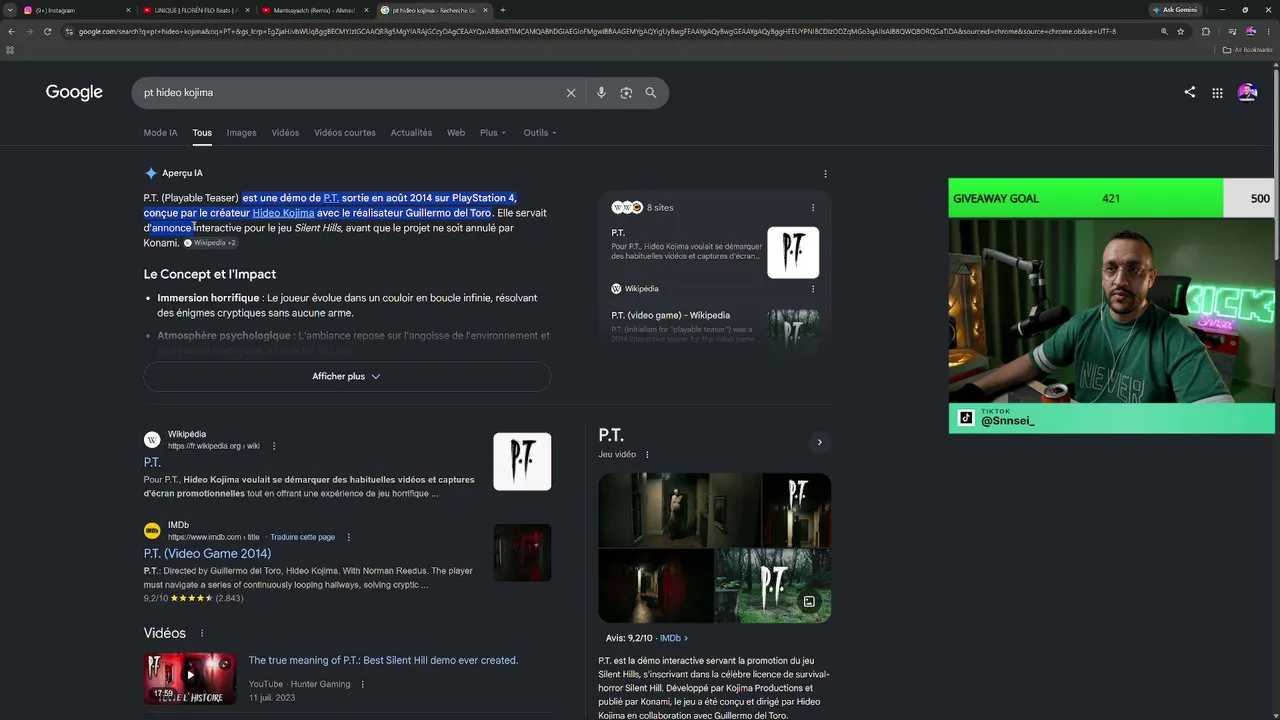Switch to the Mantsayadch (Remix) YouTube tab

click(x=315, y=10)
